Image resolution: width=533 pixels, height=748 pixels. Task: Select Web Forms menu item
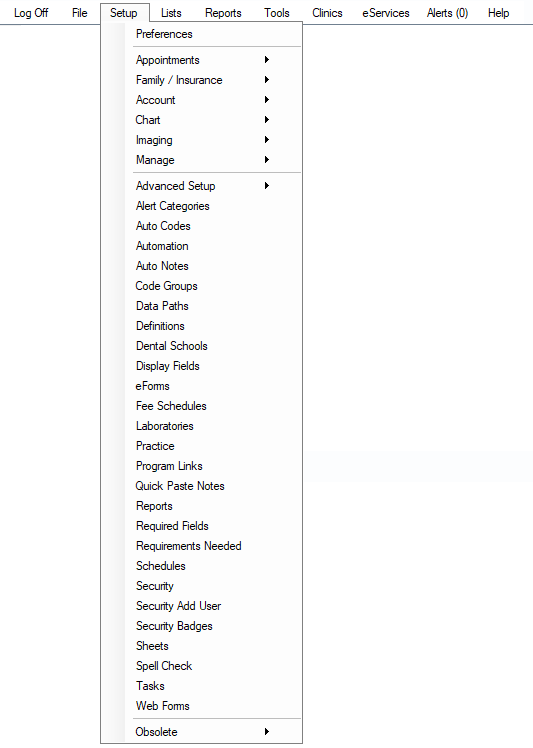point(201,706)
